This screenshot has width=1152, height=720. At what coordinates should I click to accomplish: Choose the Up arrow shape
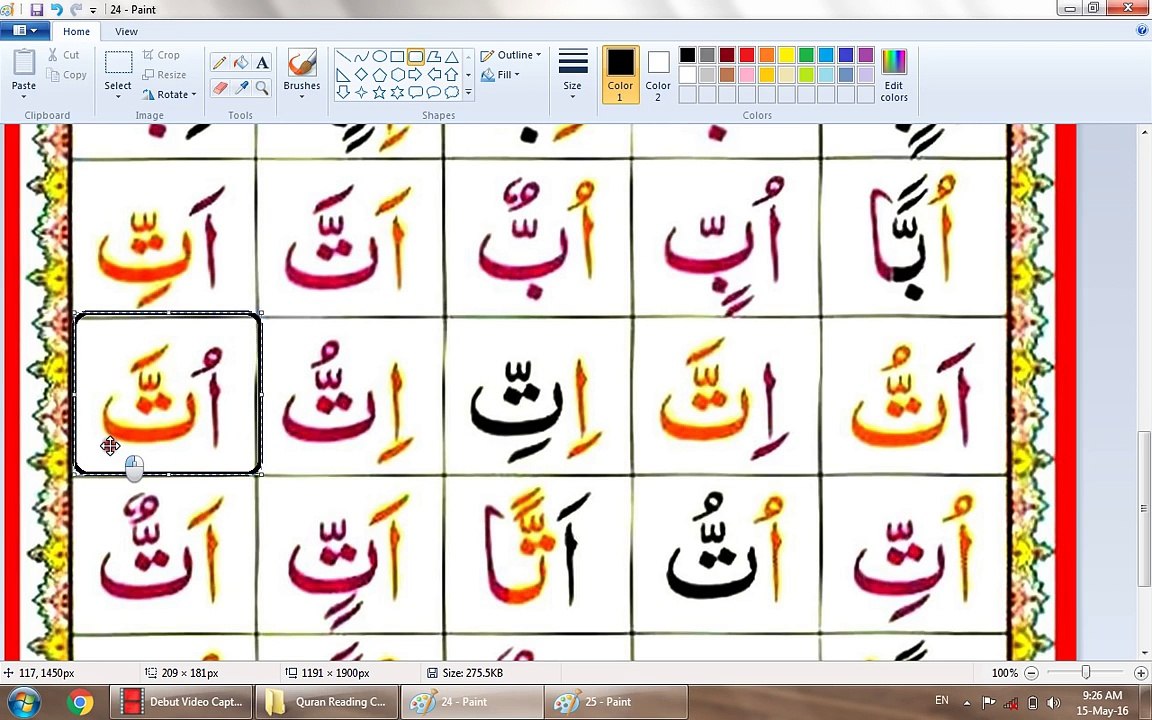(451, 74)
